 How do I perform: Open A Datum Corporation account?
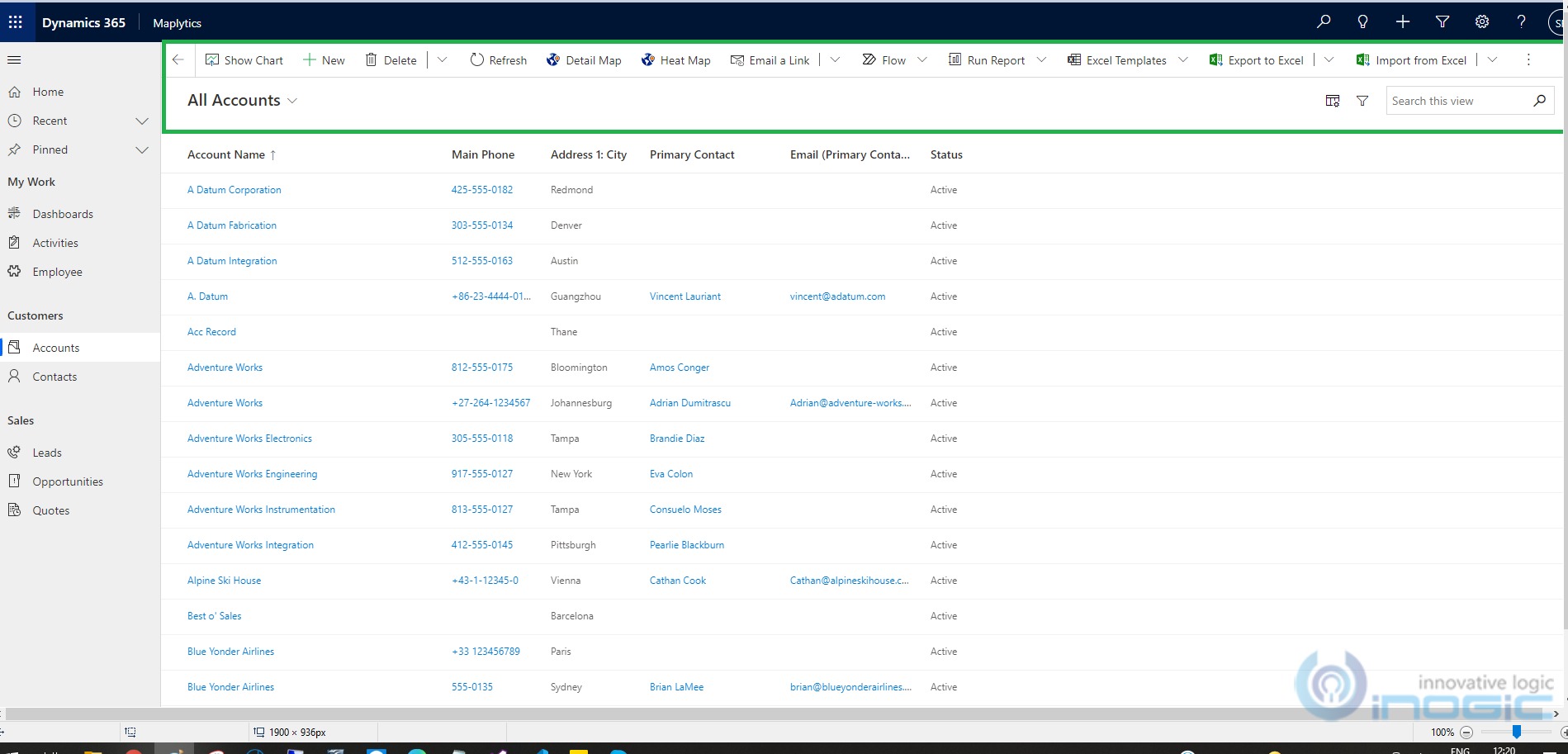(x=234, y=190)
